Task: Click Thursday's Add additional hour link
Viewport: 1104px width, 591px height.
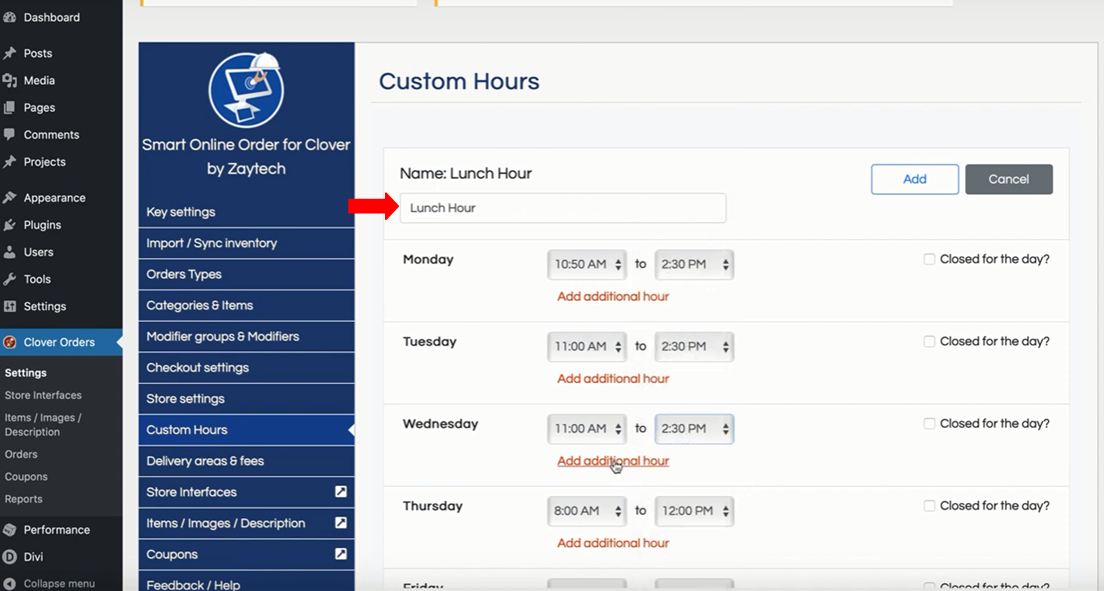Action: coord(613,543)
